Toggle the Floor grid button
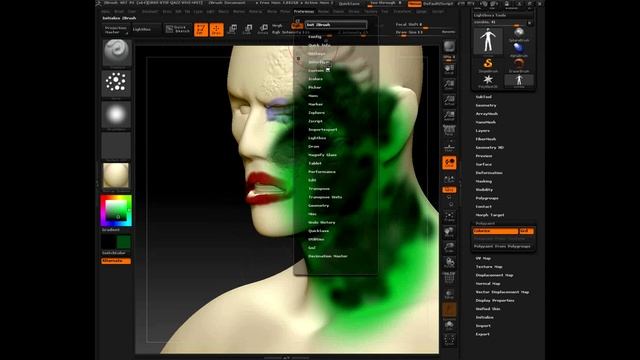Viewport: 640px width, 360px height. pos(449,147)
